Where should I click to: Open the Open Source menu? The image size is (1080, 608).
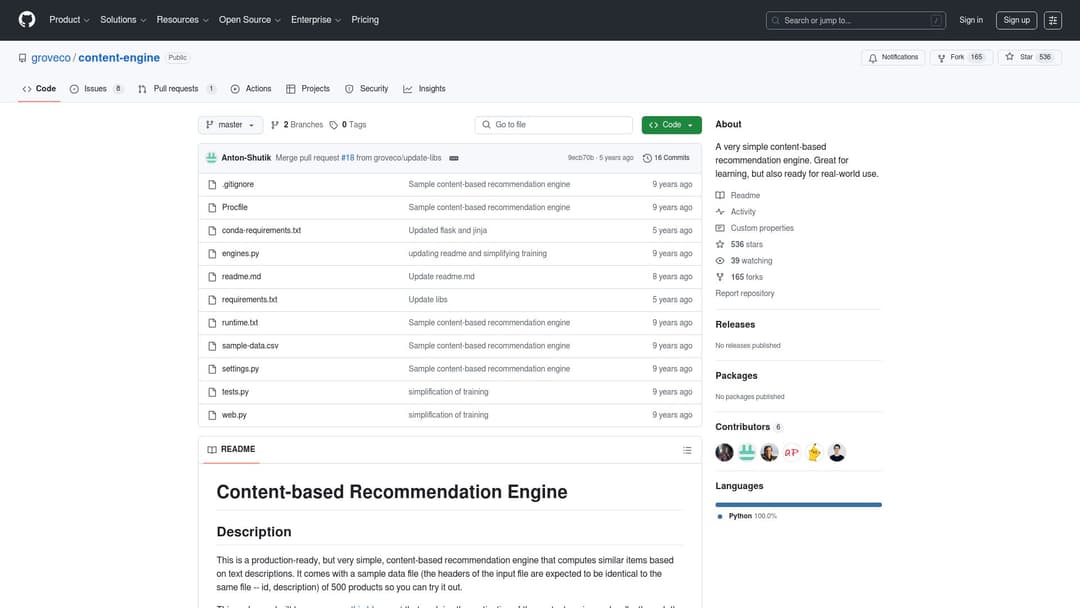point(249,20)
